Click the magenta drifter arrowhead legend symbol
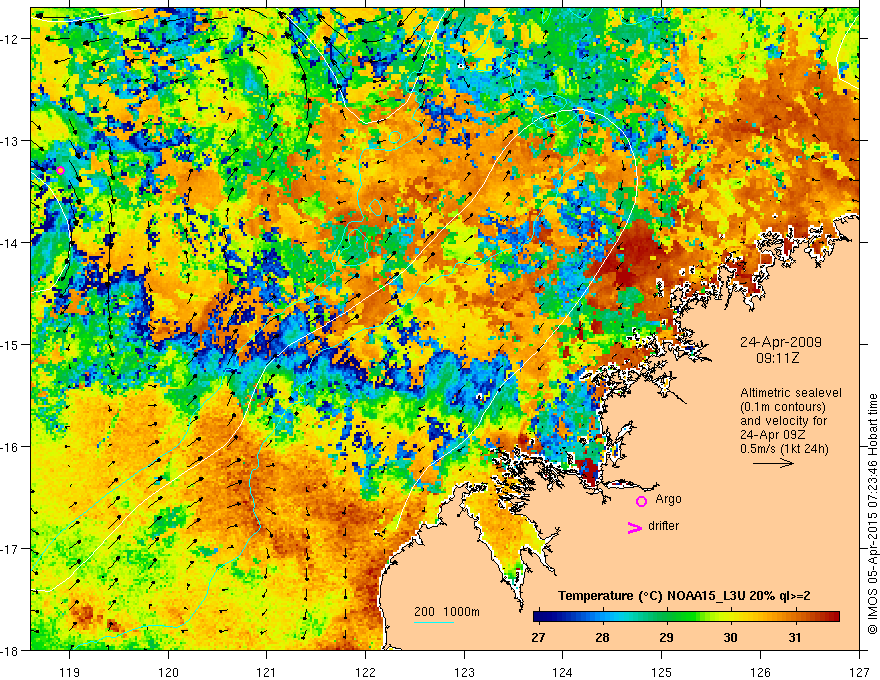880x680 pixels. pyautogui.click(x=635, y=528)
